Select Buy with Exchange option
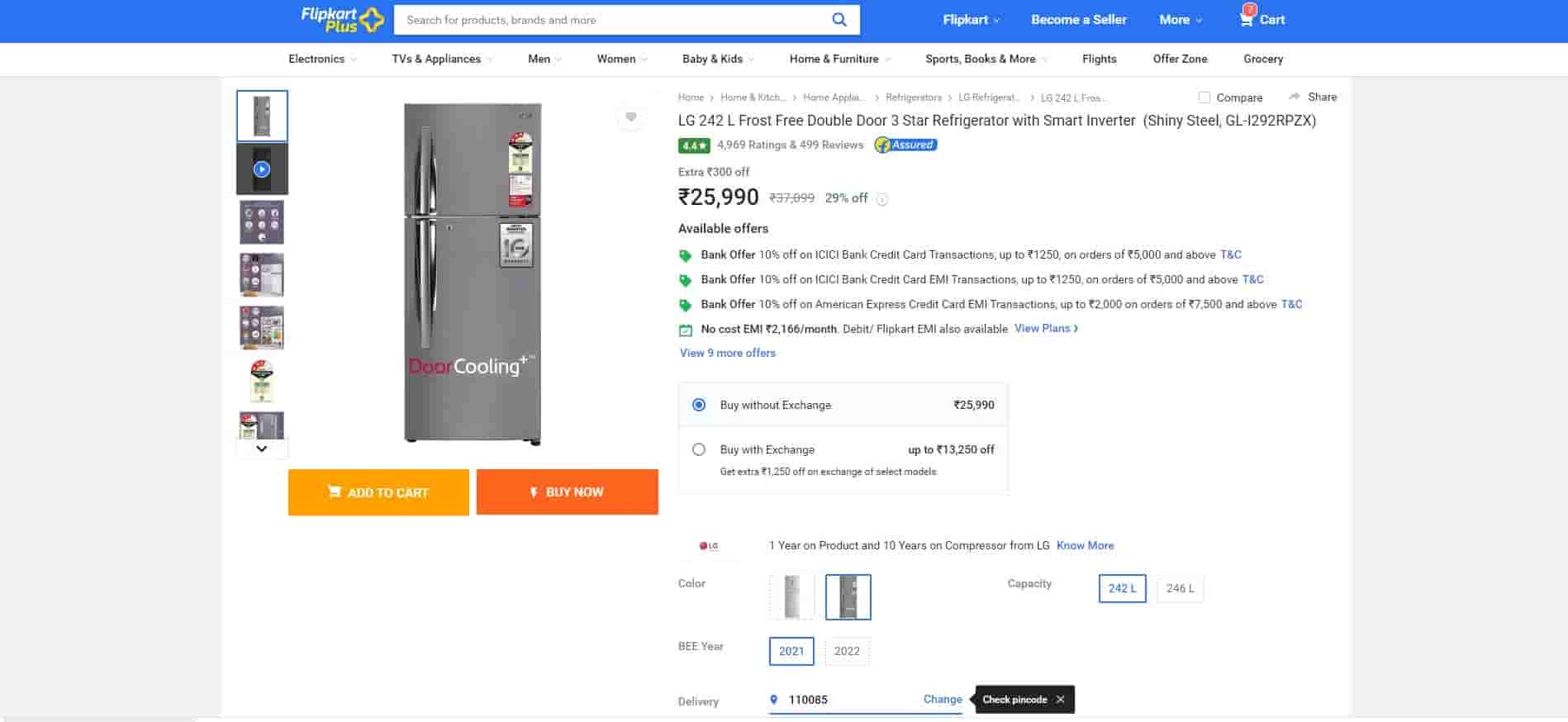 tap(699, 449)
